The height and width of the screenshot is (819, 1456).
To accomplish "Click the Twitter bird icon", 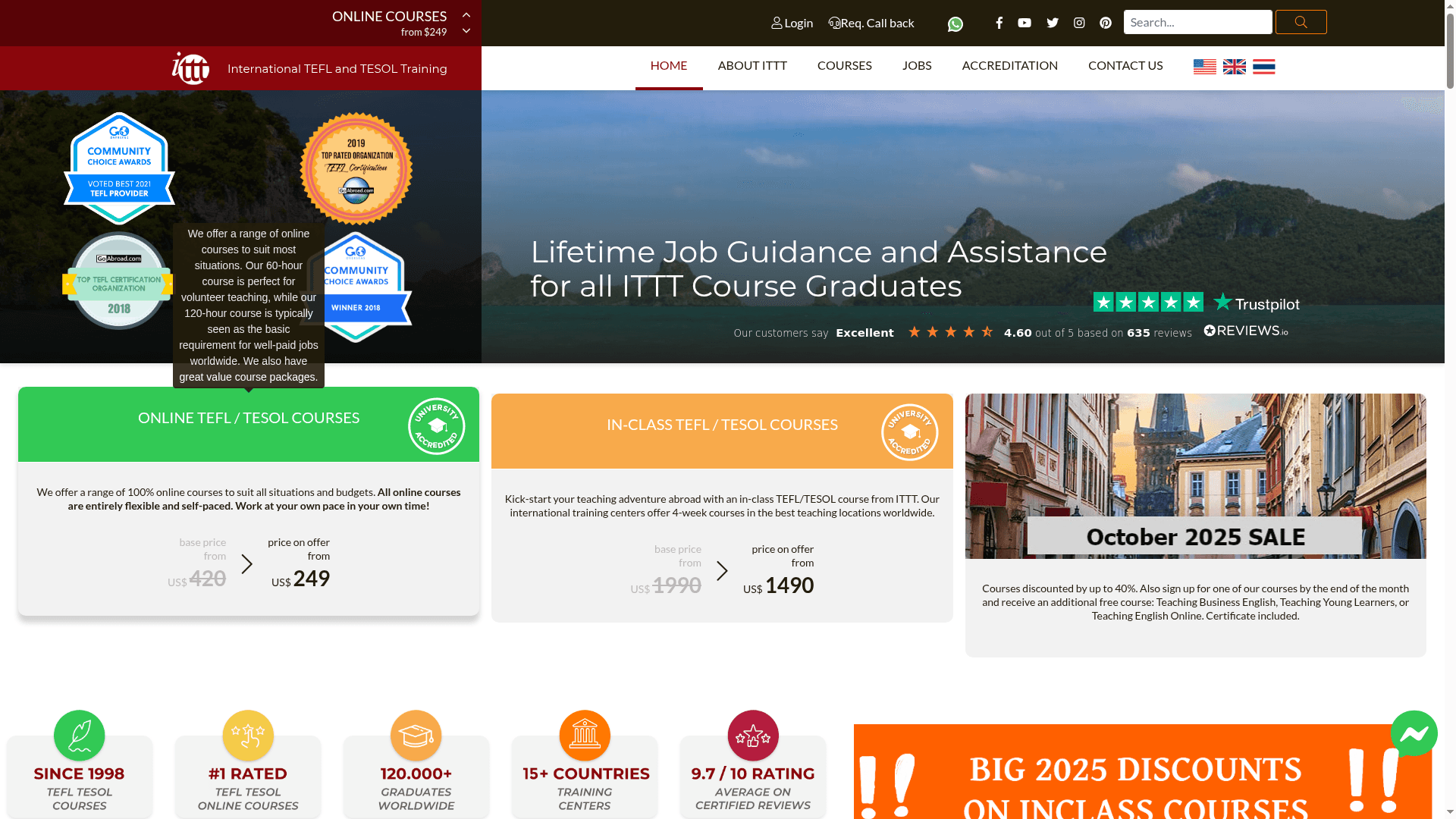I will 1053,22.
